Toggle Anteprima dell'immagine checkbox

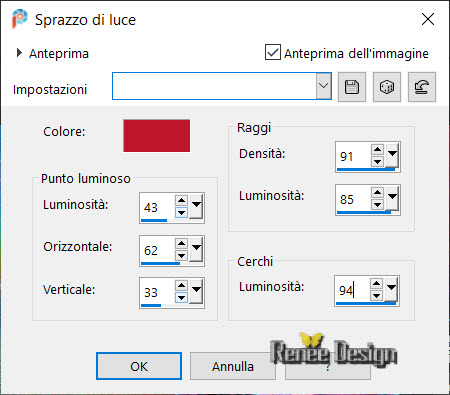(x=273, y=52)
